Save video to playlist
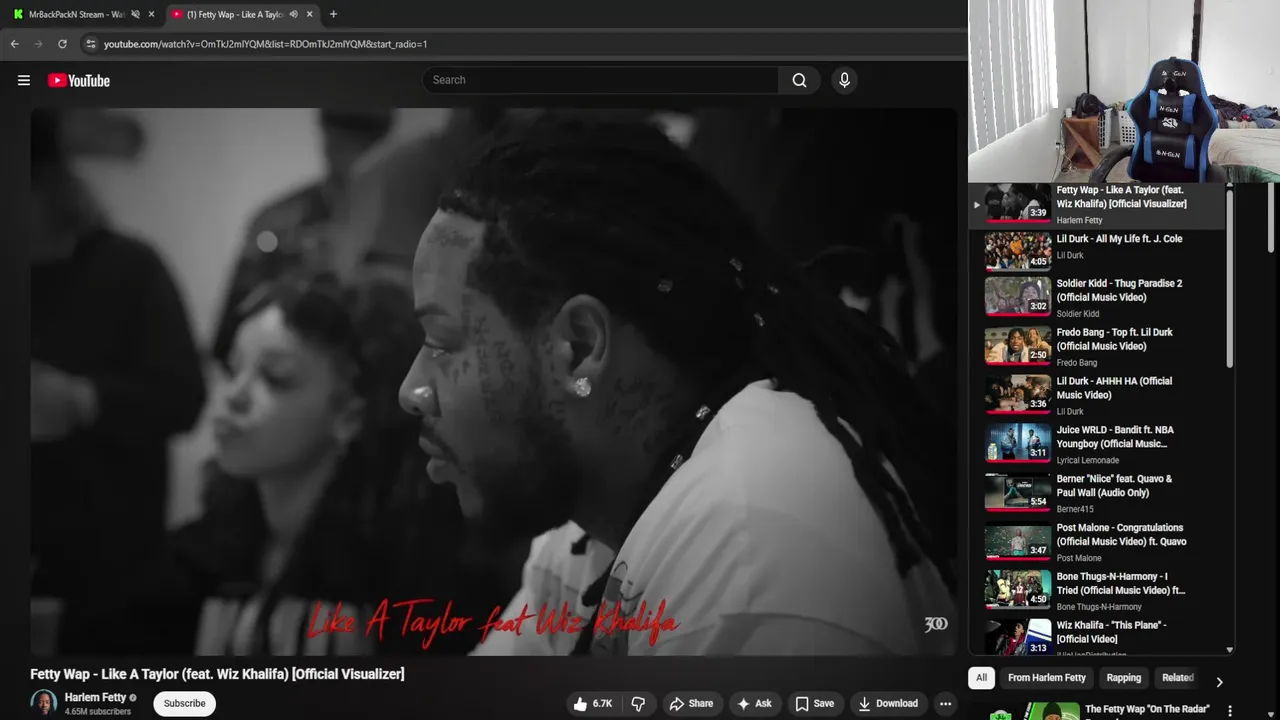Screen dimensions: 1280x720 (814, 704)
